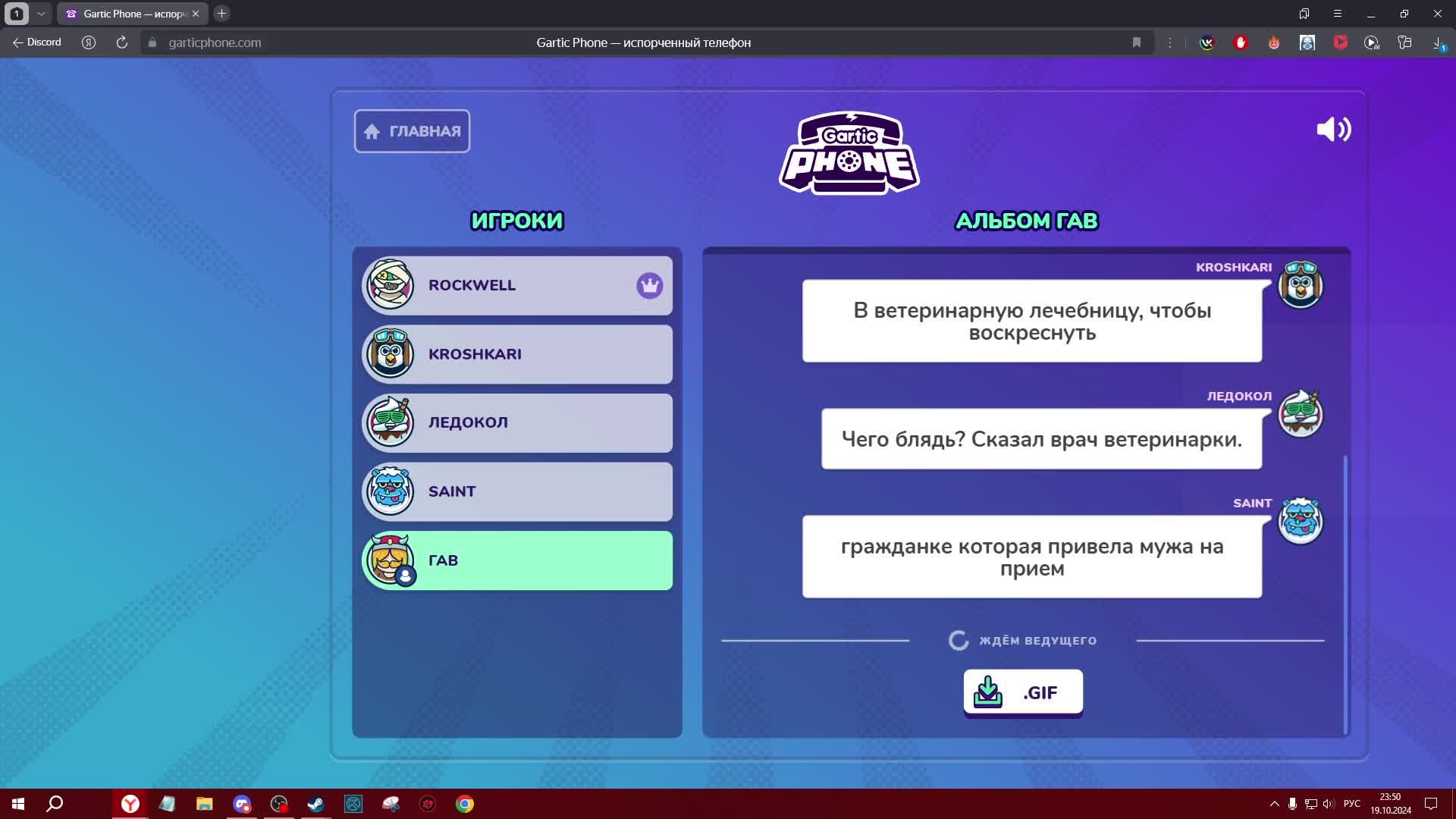Click the Gartic Phone logo
Image resolution: width=1456 pixels, height=819 pixels.
point(849,152)
